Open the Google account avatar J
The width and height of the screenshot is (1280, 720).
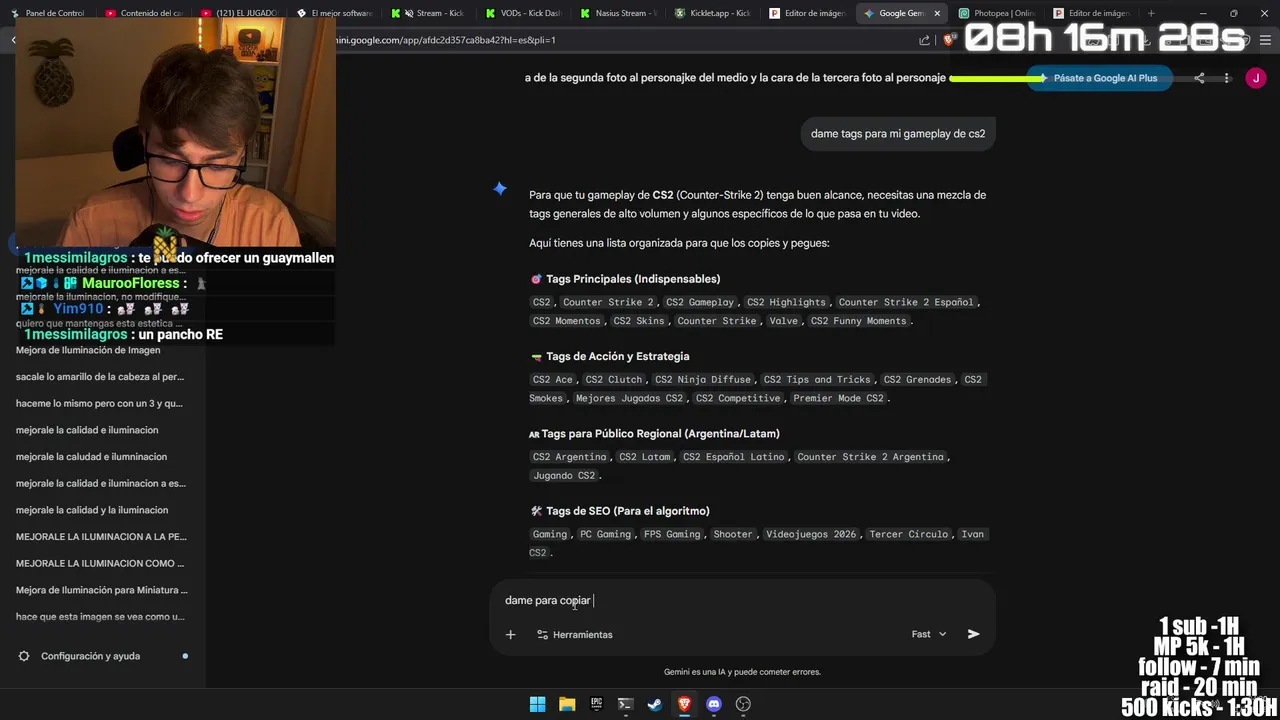(x=1256, y=78)
